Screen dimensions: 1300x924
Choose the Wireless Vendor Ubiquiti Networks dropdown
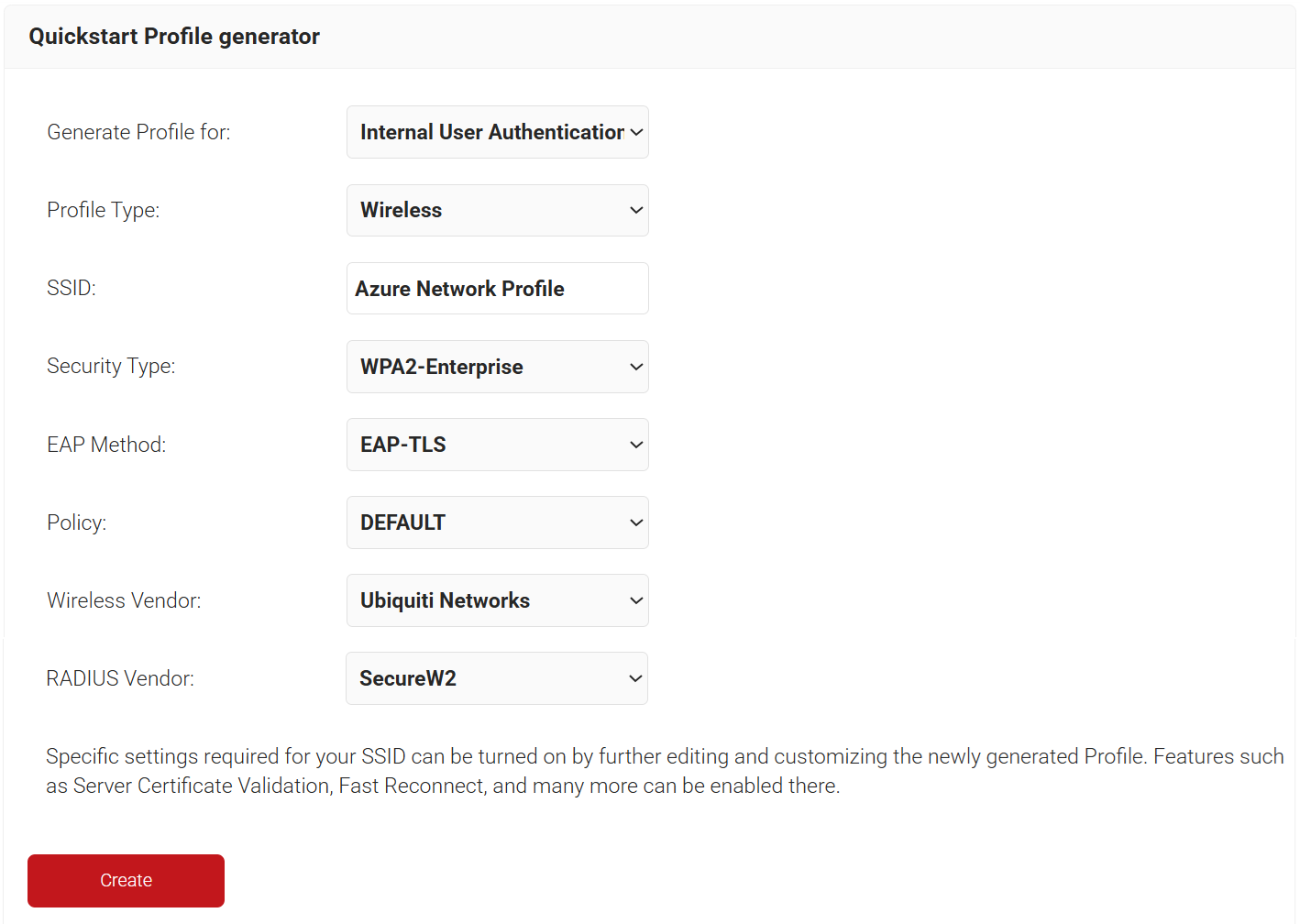pos(497,600)
